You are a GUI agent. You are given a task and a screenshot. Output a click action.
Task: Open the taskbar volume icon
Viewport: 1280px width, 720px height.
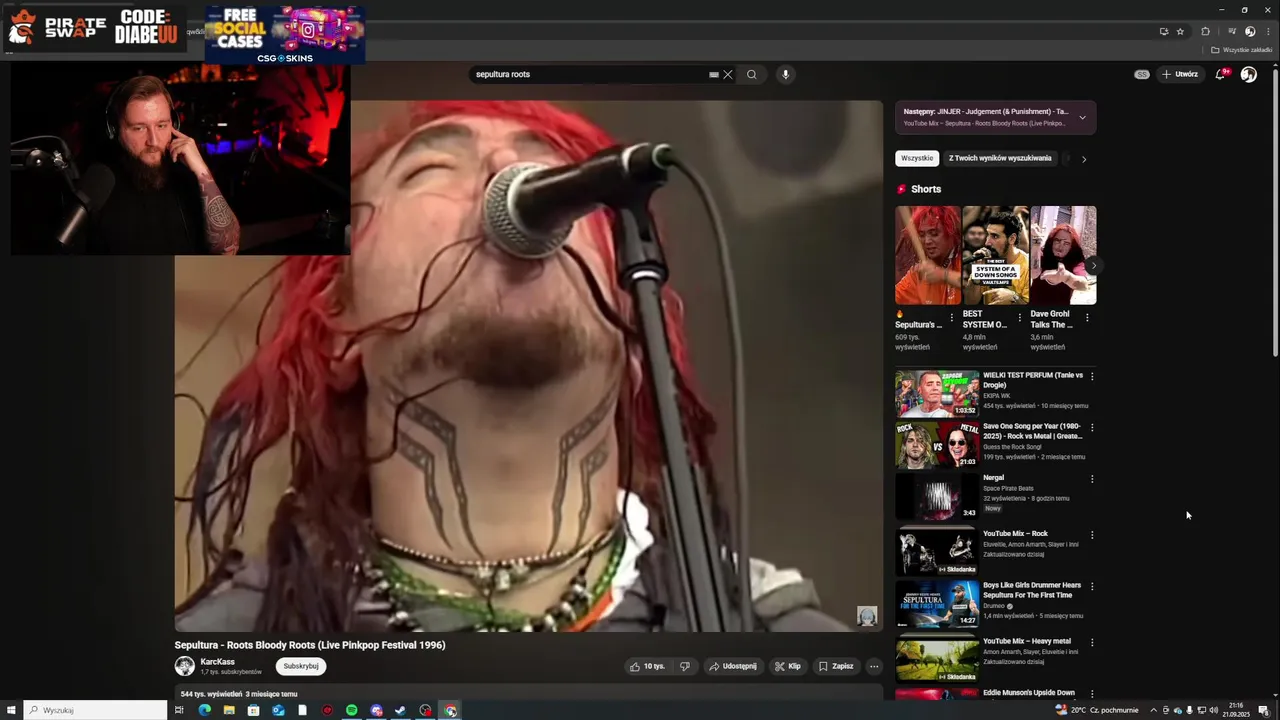1213,710
